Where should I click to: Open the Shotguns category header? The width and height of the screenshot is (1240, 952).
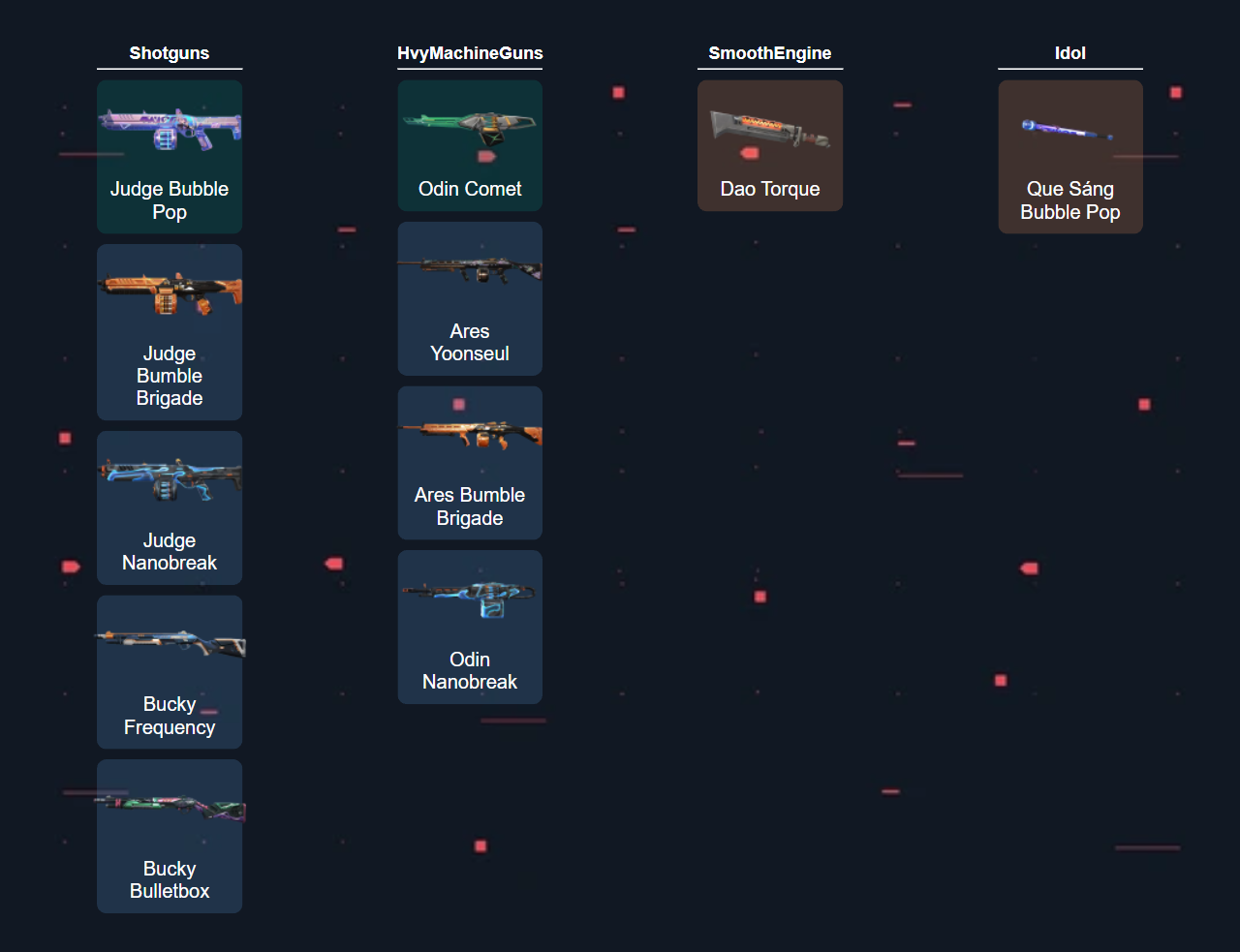point(170,53)
